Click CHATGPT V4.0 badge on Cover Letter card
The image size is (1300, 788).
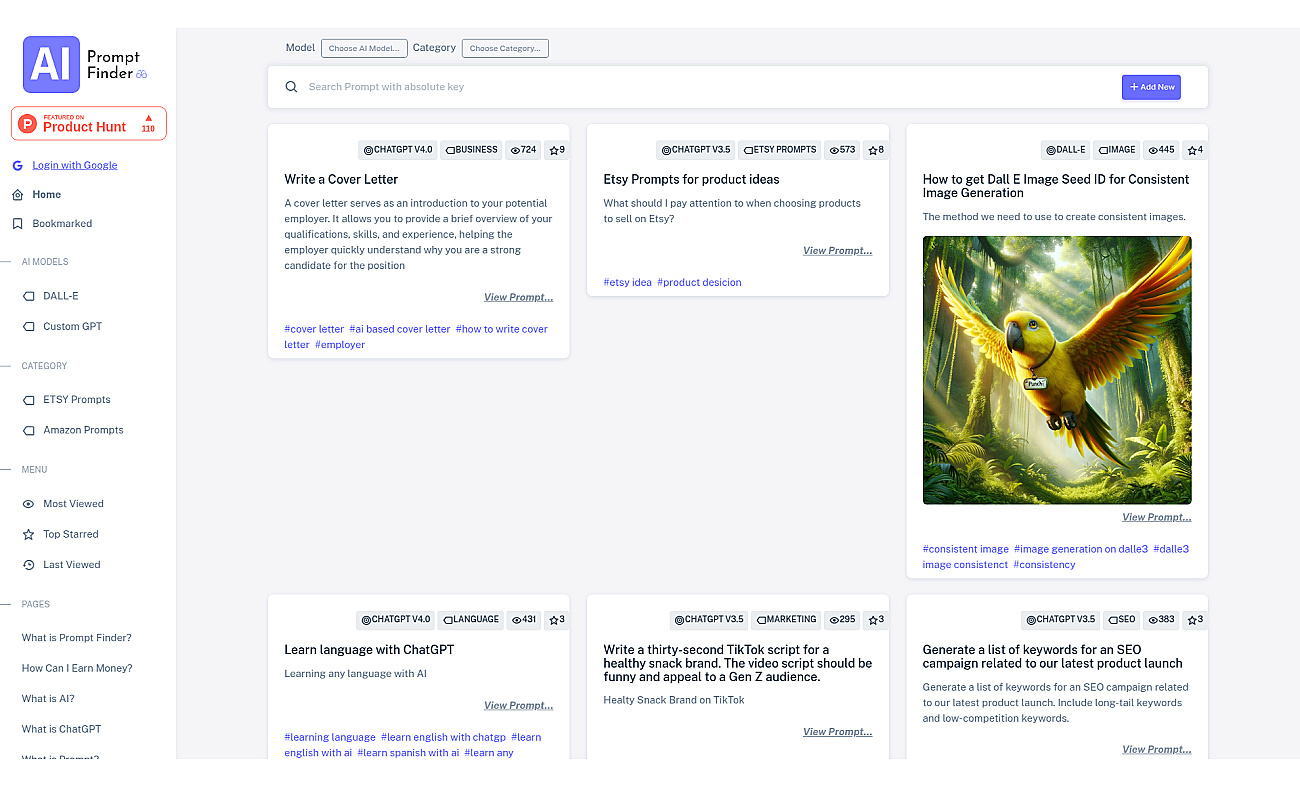[398, 150]
